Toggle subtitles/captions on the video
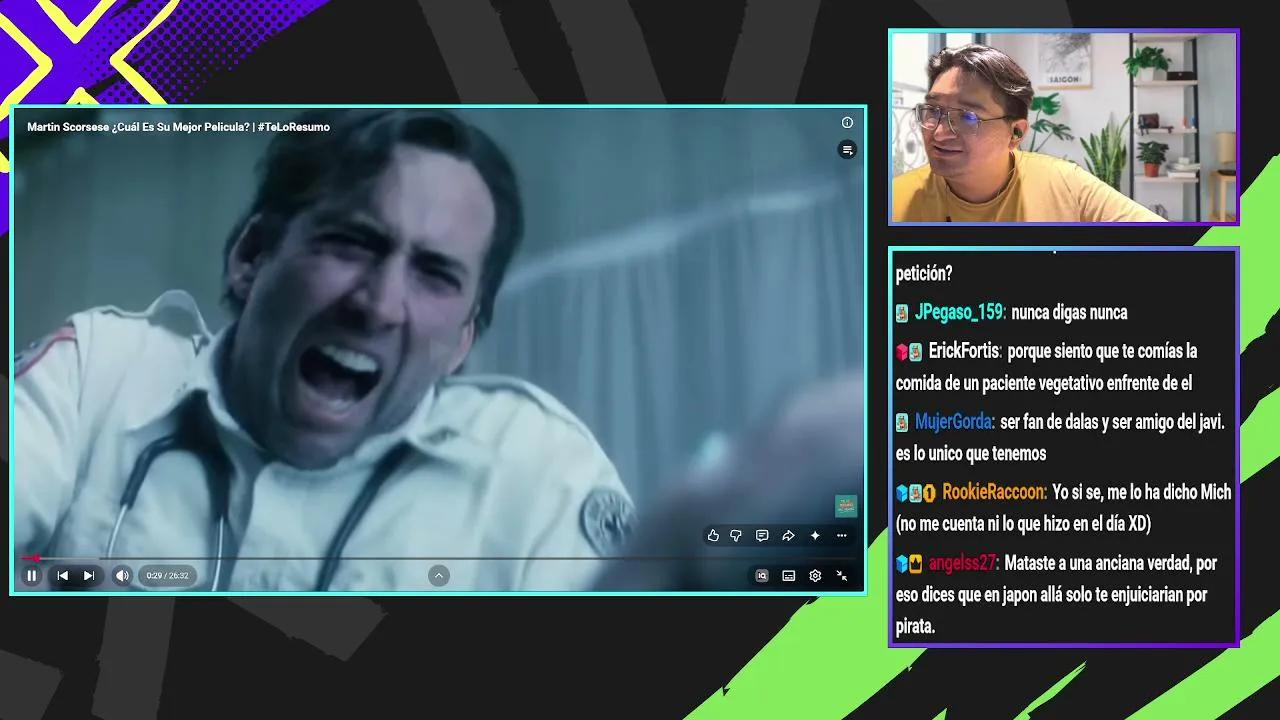Viewport: 1280px width, 720px height. pos(789,575)
